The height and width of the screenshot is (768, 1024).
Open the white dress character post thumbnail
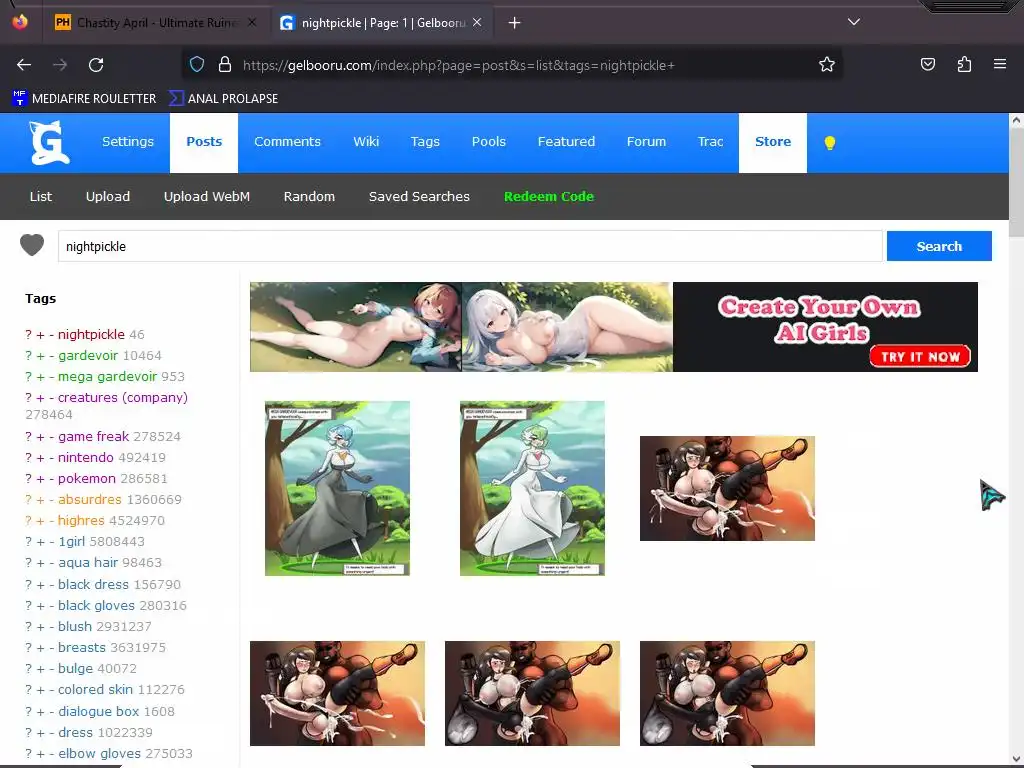[x=532, y=488]
